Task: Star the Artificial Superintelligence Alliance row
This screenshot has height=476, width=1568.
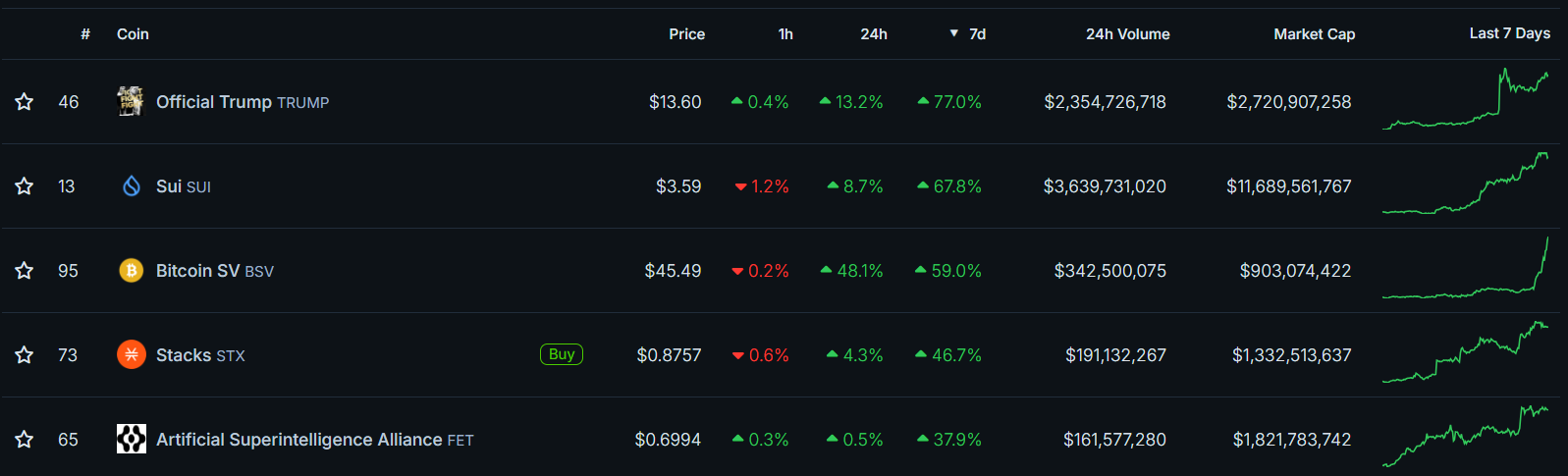Action: pos(25,440)
